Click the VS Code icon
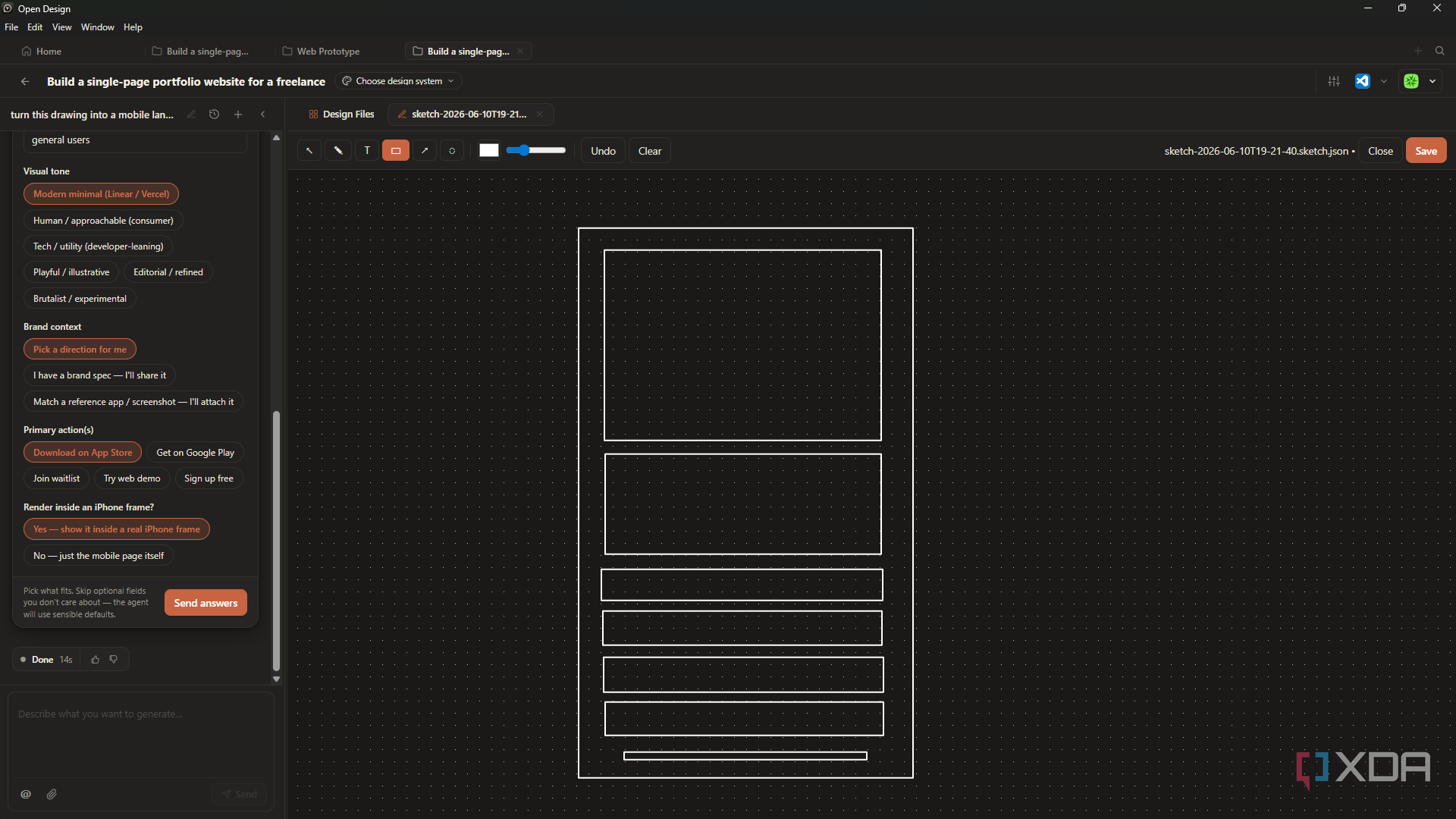Image resolution: width=1456 pixels, height=819 pixels. pos(1363,81)
